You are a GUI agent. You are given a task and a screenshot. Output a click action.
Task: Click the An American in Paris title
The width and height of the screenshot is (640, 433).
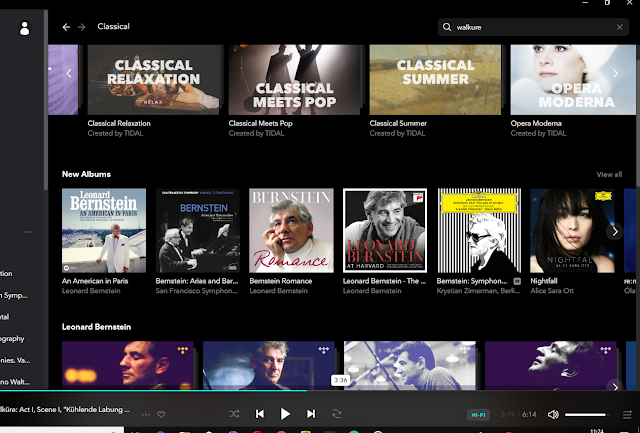pyautogui.click(x=95, y=281)
